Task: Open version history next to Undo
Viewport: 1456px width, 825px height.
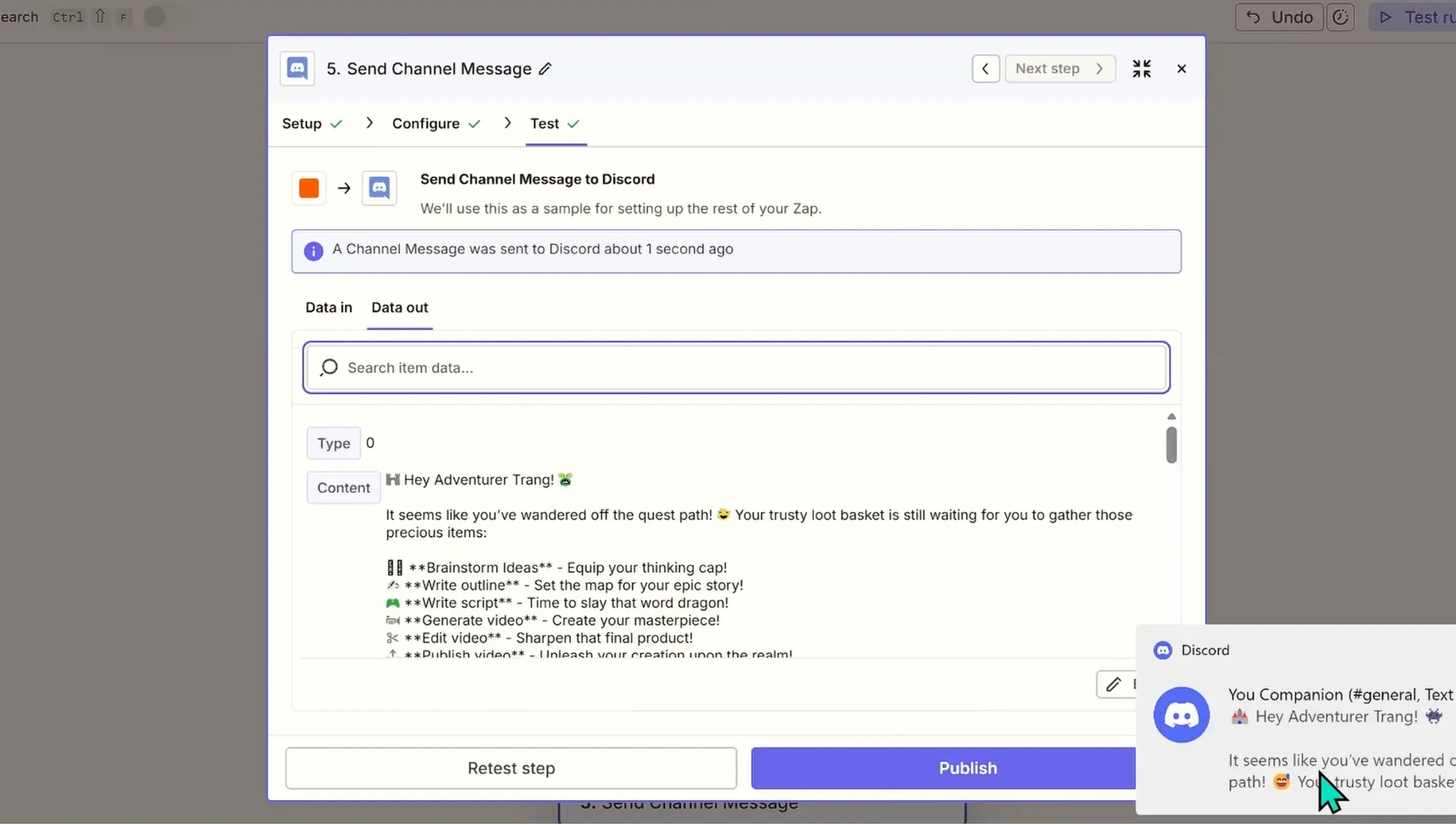Action: [1340, 17]
